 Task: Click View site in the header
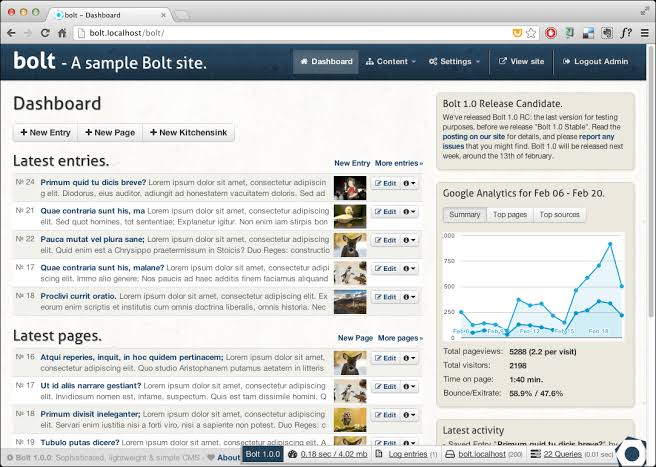(521, 62)
